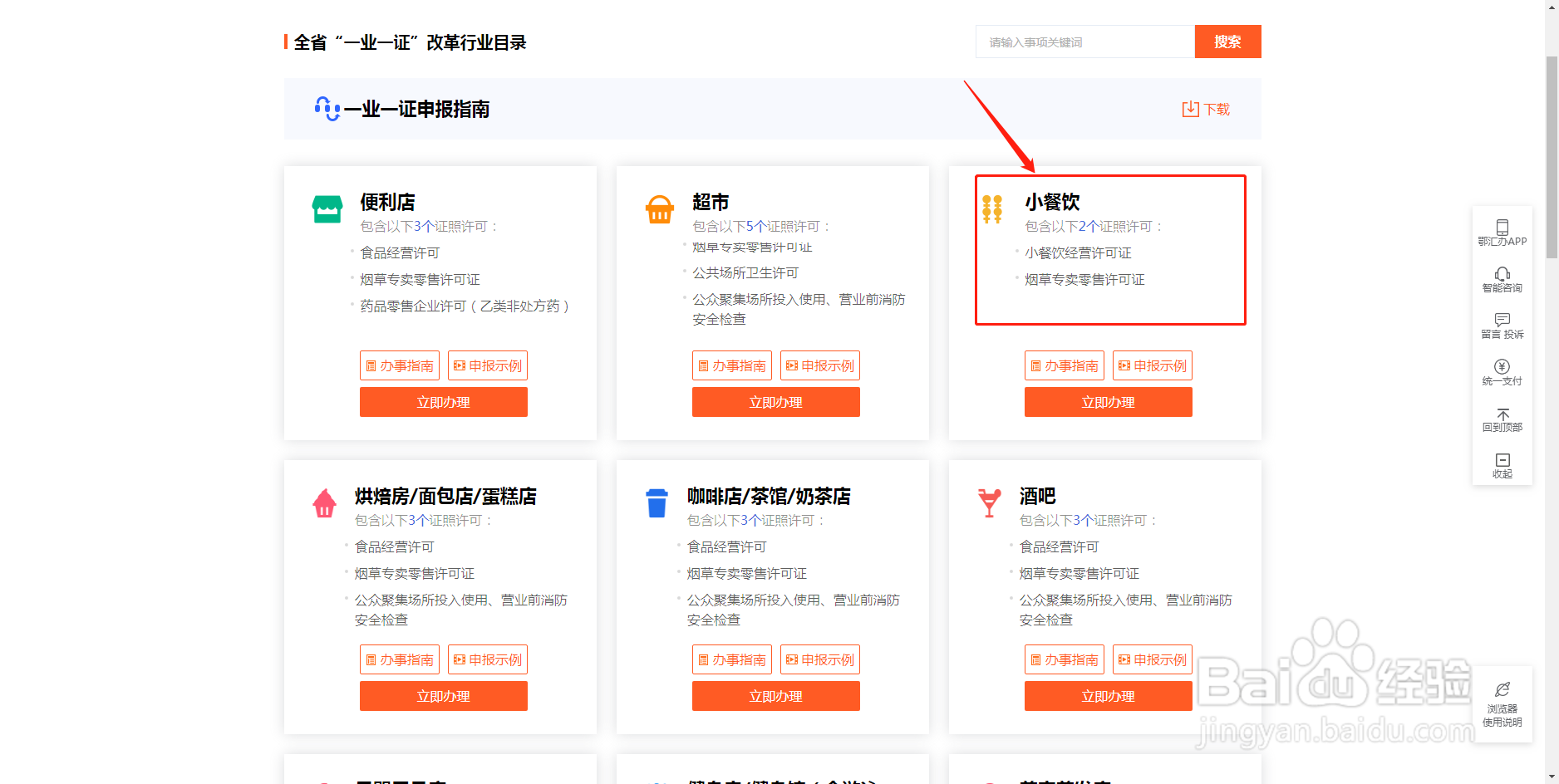Image resolution: width=1559 pixels, height=784 pixels.
Task: Click the orange 搜索 search button
Action: (1227, 42)
